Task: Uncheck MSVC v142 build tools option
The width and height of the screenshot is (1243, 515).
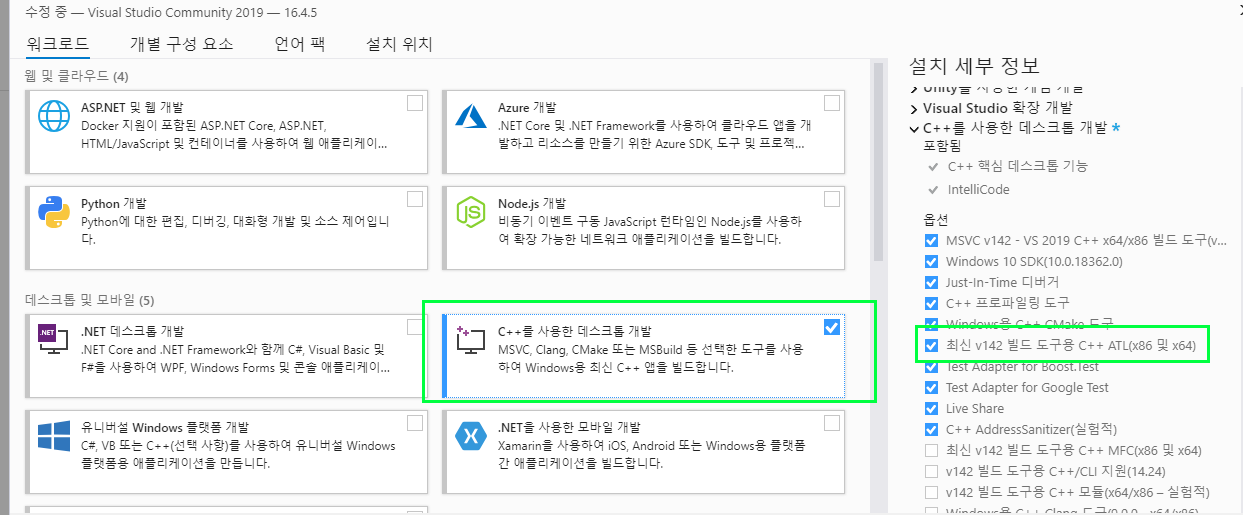Action: (932, 240)
